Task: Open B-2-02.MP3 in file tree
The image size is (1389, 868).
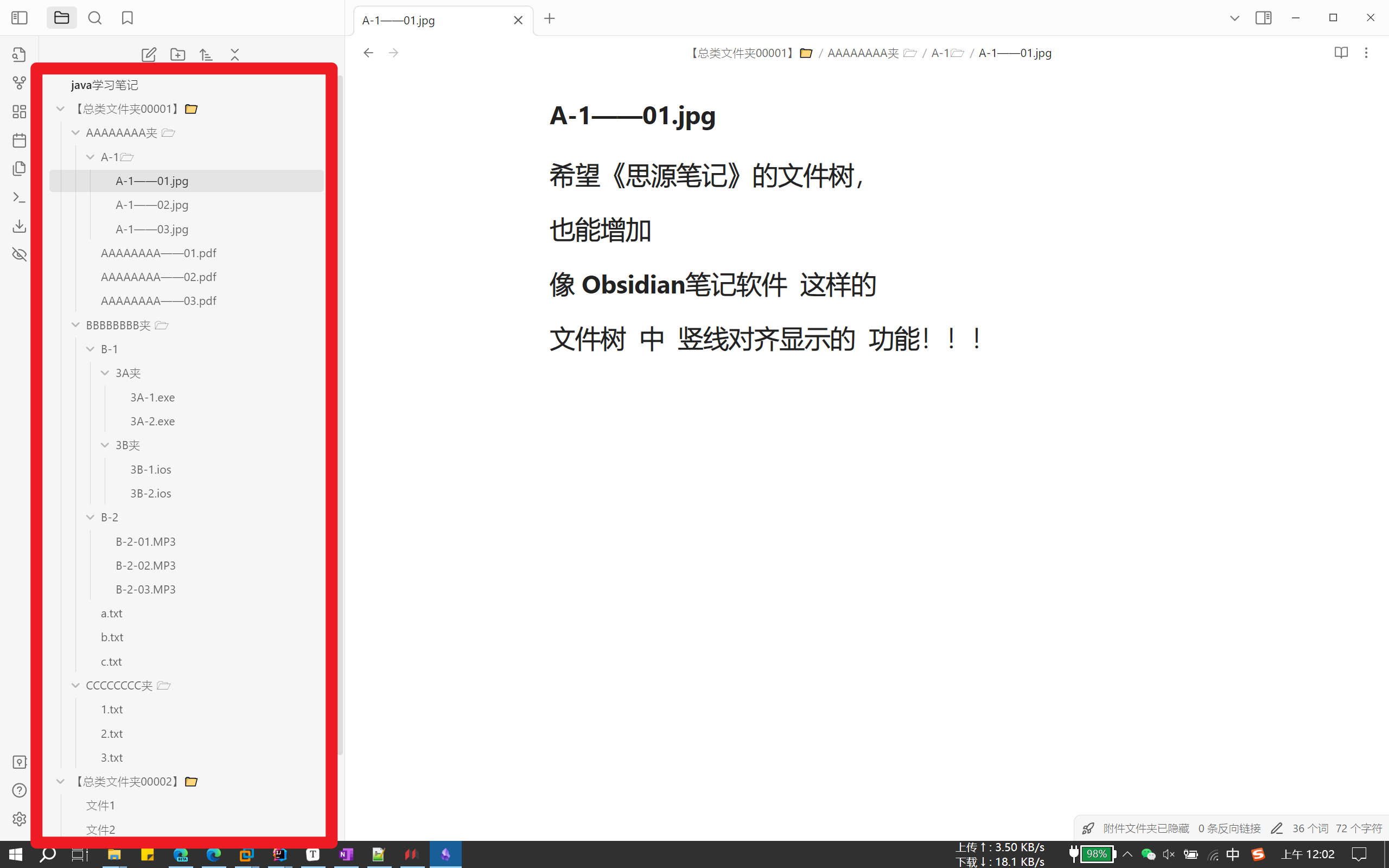Action: click(x=146, y=565)
